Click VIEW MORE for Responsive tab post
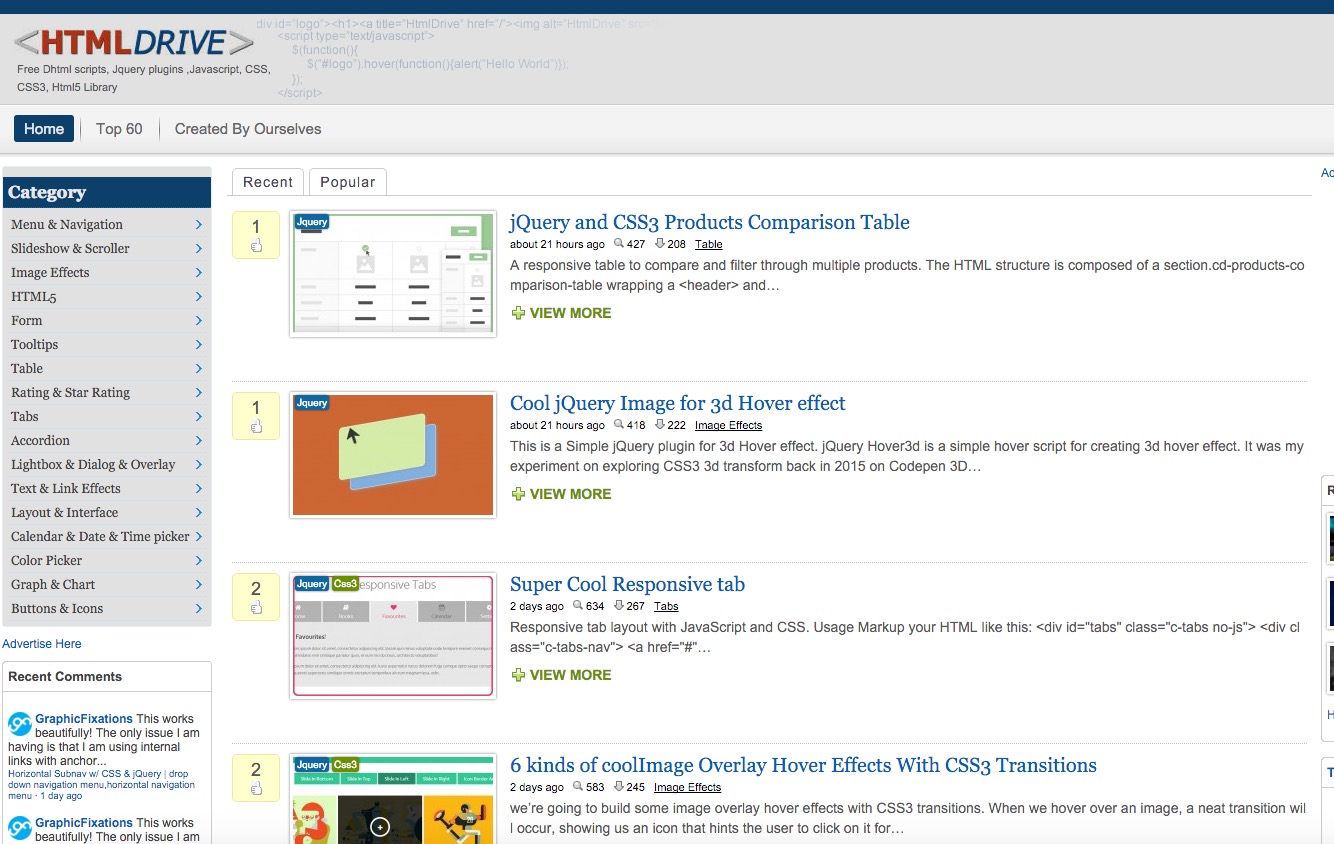Screen dimensions: 1334x844 [x=570, y=675]
